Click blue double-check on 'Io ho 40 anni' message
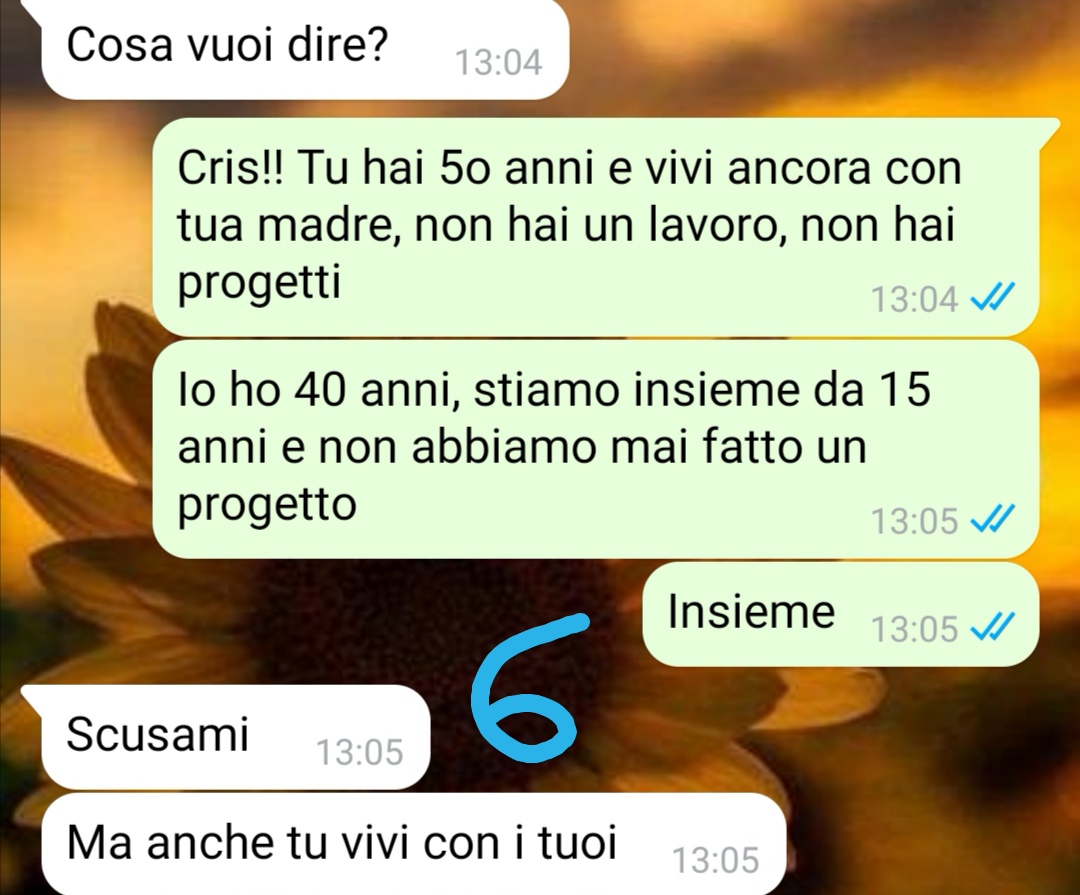 [x=992, y=519]
